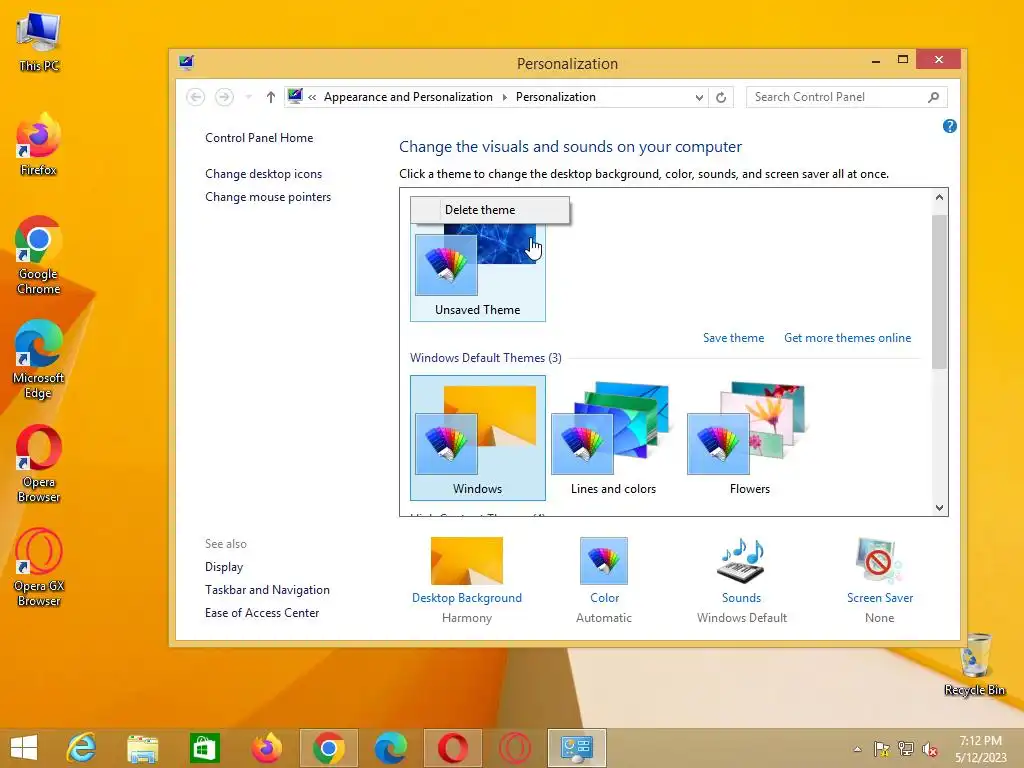This screenshot has width=1024, height=768.
Task: Open Firefox from the taskbar
Action: [266, 748]
